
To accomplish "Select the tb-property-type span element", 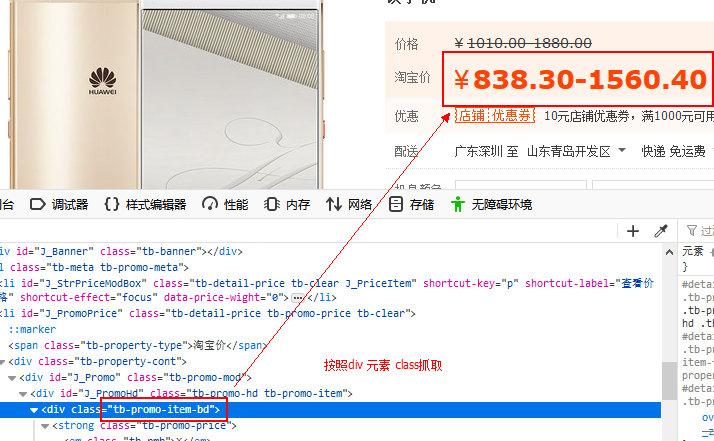I will pos(138,346).
